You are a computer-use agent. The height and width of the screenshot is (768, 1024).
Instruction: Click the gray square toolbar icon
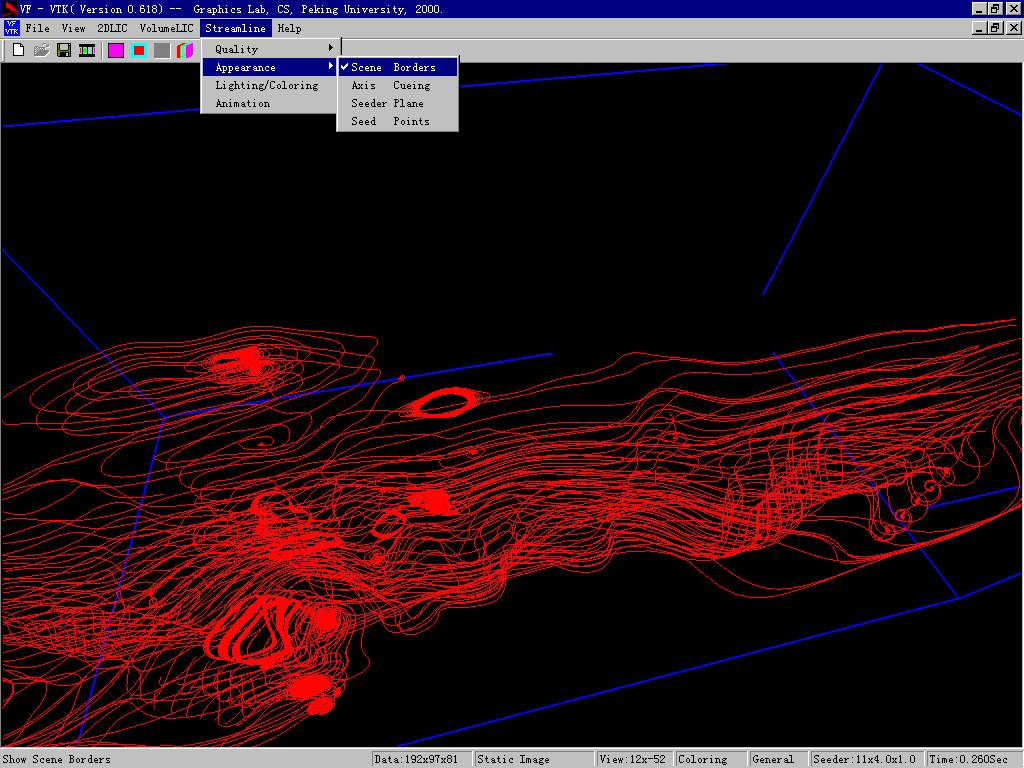point(162,50)
